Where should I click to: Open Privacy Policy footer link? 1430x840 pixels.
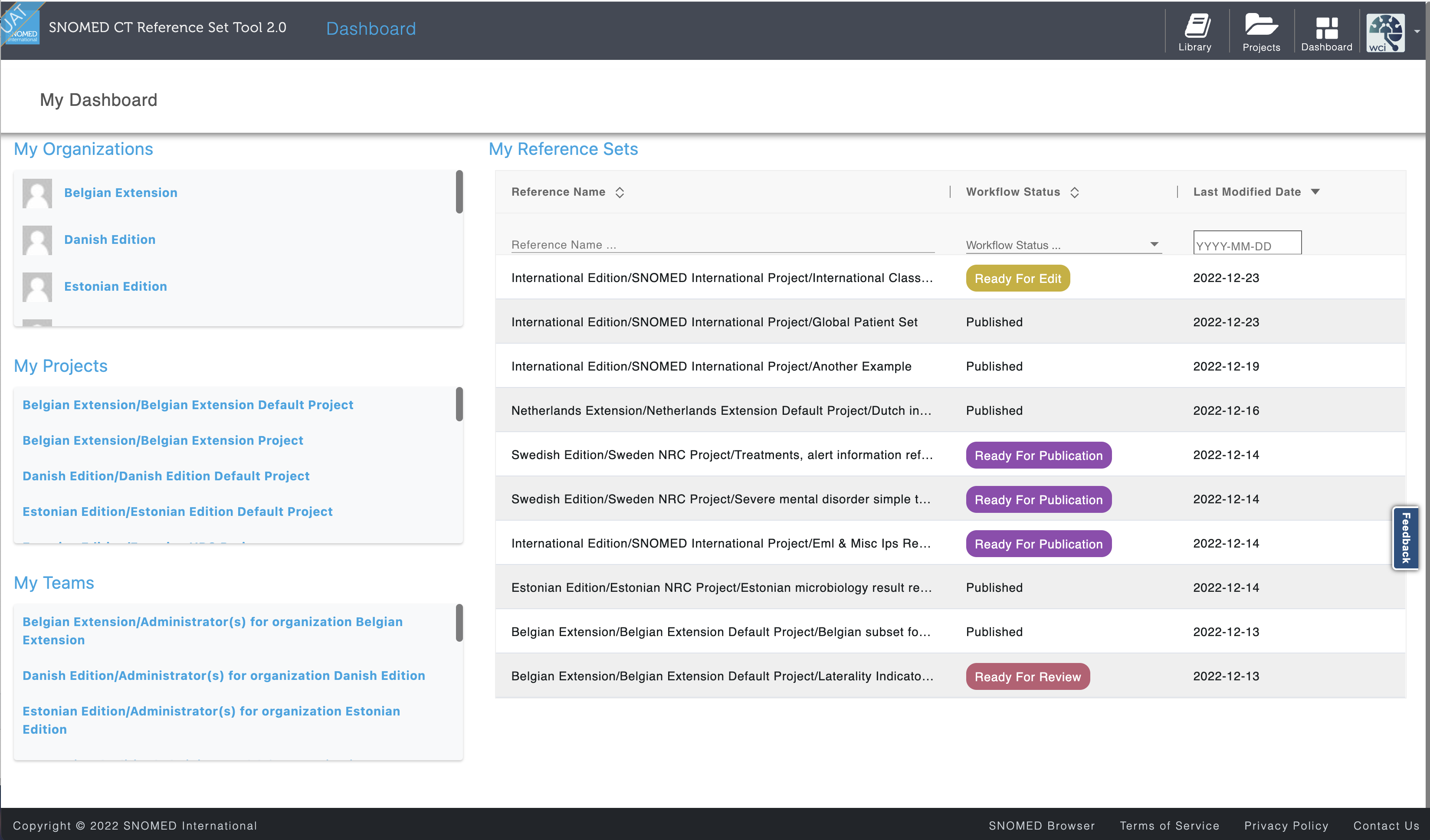(1286, 826)
